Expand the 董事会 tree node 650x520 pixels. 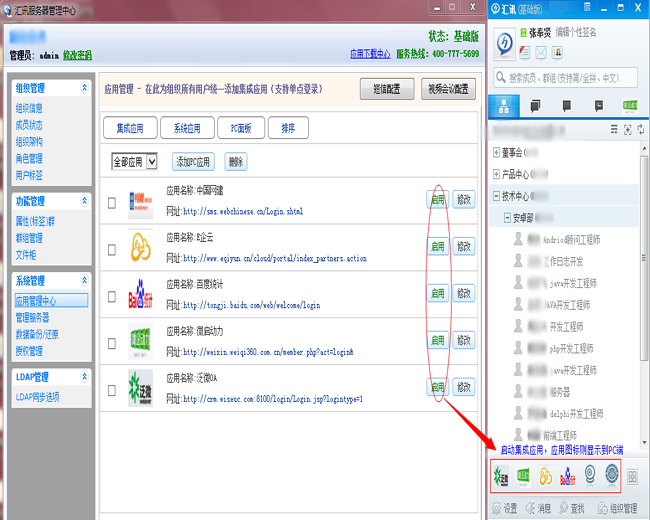[496, 152]
